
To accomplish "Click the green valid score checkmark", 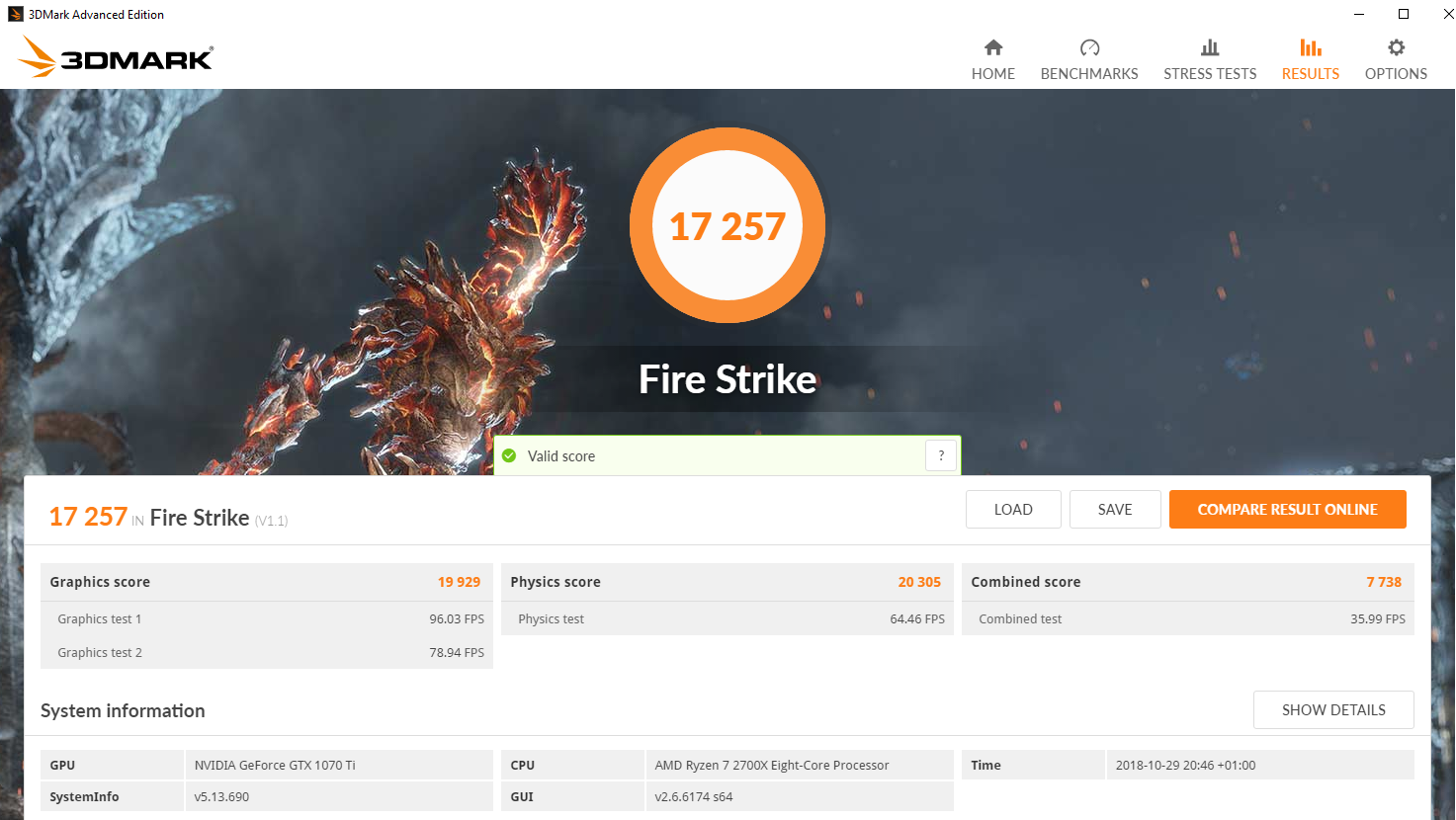I will 509,455.
